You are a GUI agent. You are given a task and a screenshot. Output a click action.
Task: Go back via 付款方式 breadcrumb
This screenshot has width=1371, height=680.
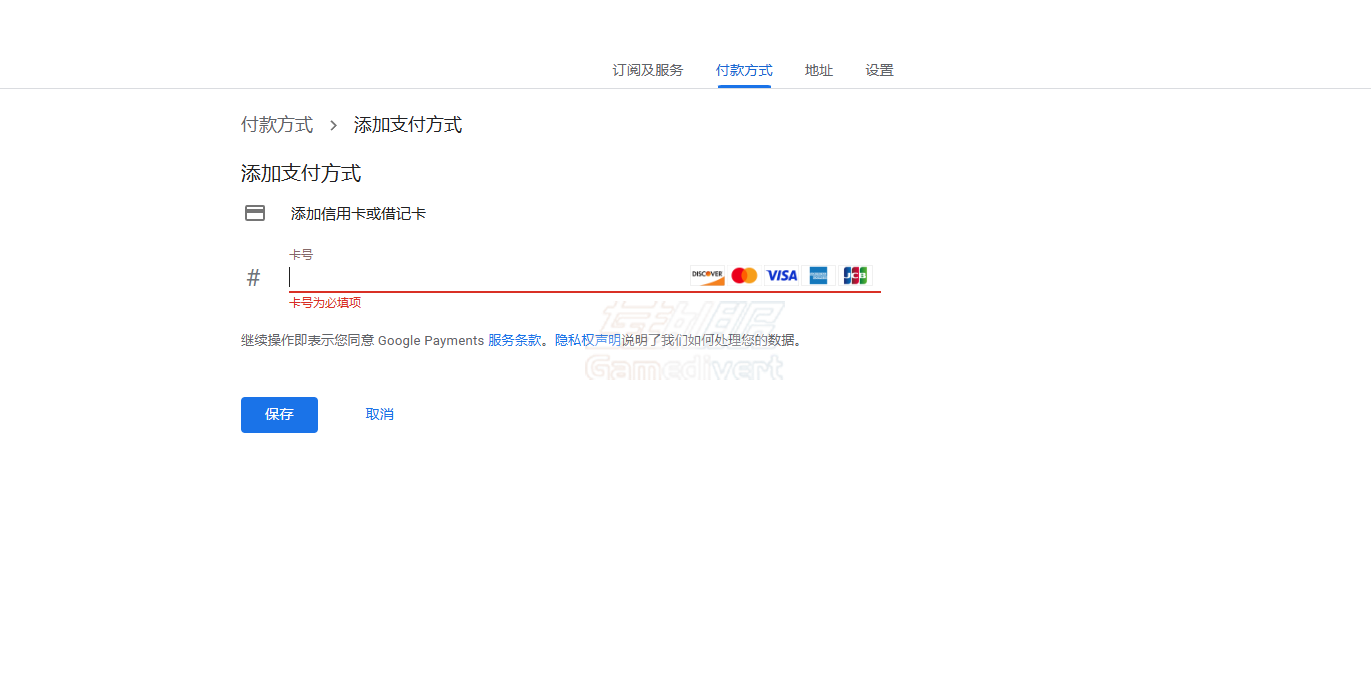tap(277, 124)
